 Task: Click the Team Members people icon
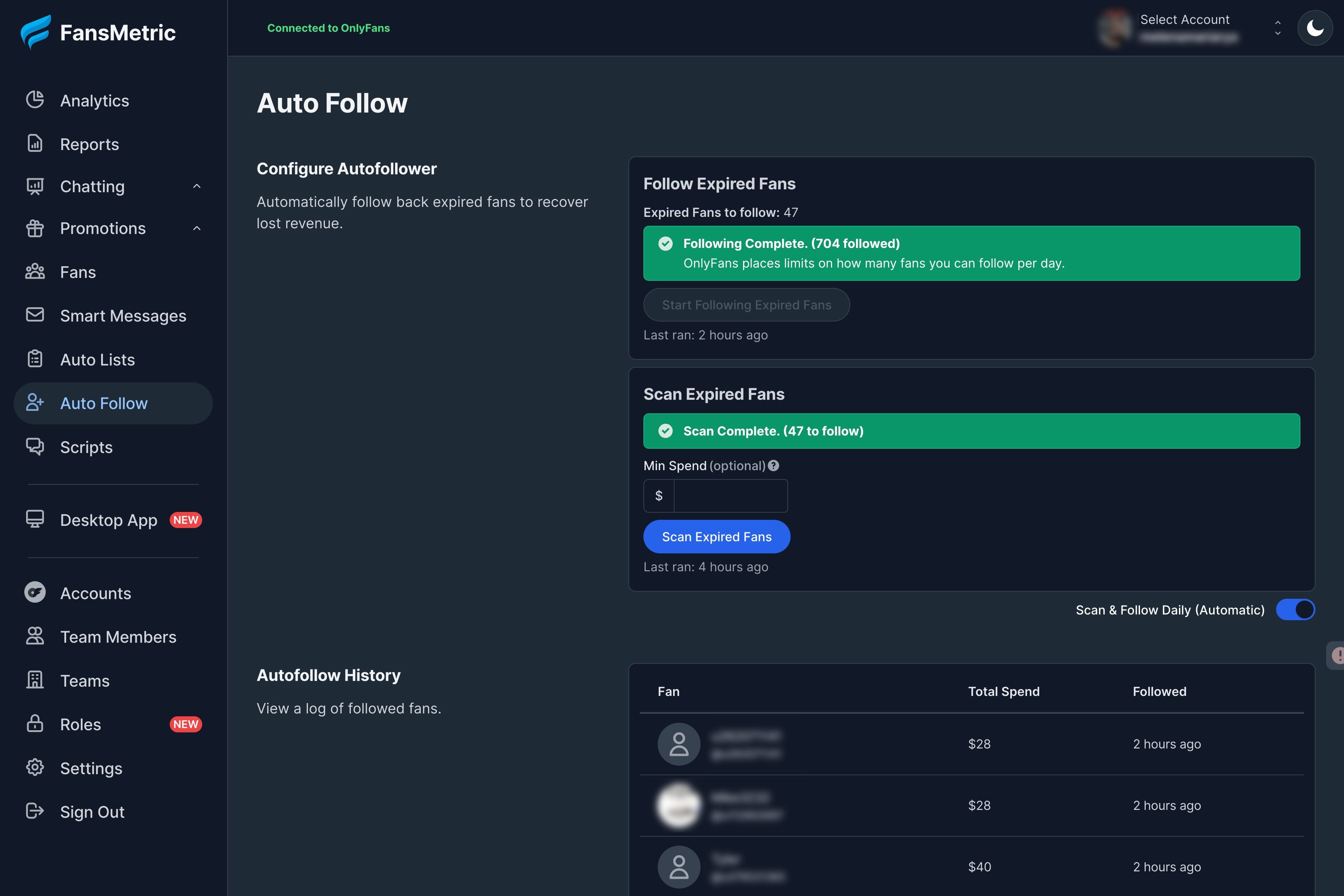pyautogui.click(x=35, y=636)
